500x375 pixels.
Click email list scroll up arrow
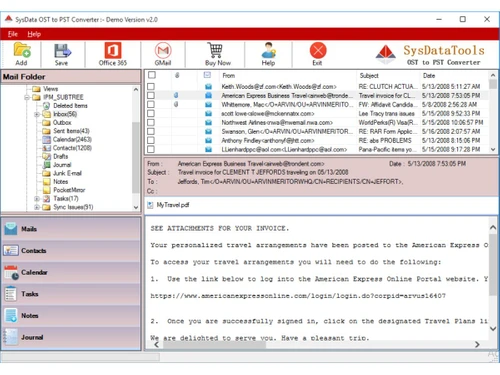pos(493,75)
